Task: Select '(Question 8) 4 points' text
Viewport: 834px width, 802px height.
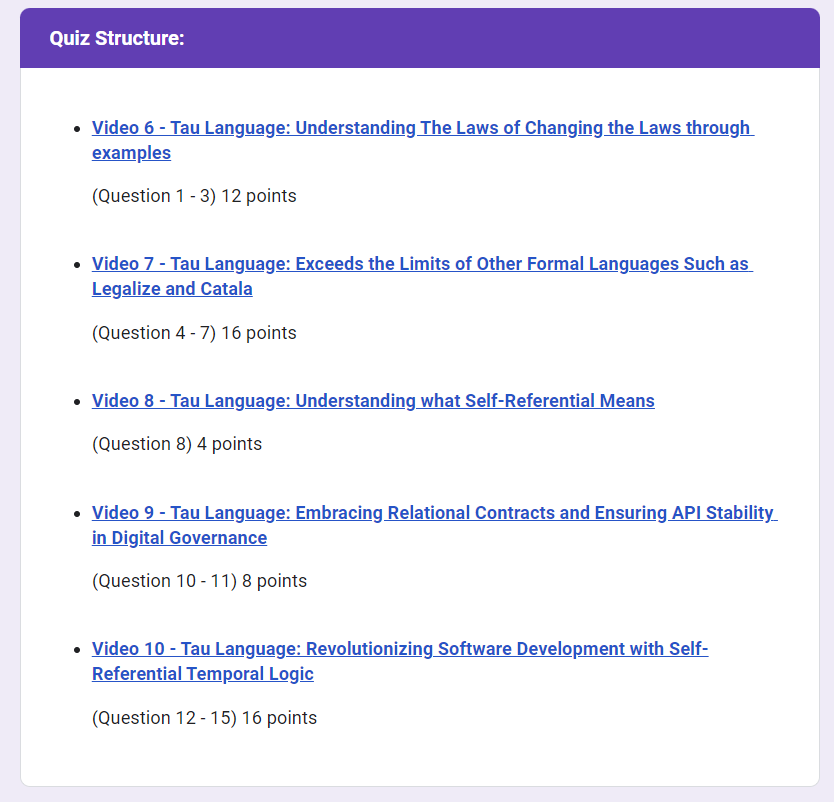Action: click(177, 444)
